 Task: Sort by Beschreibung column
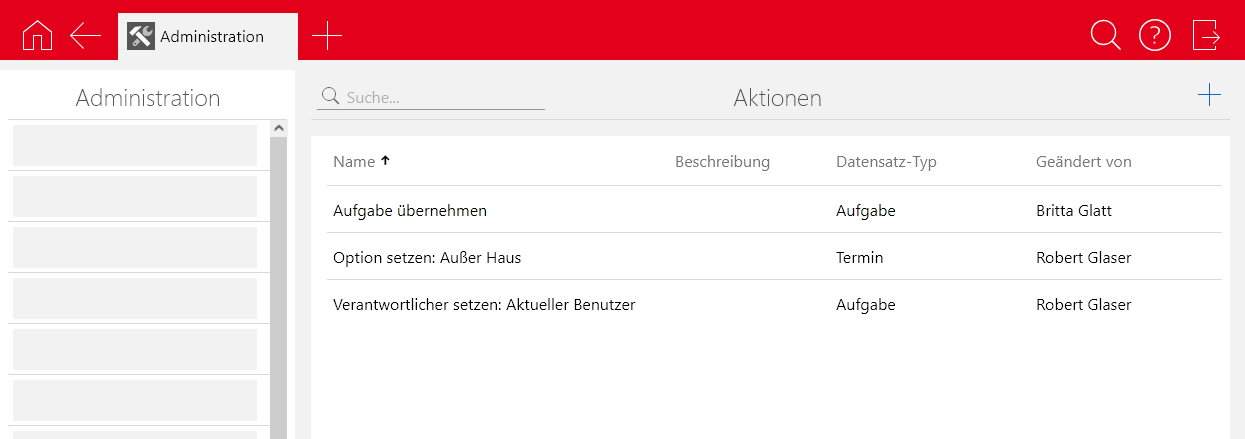pos(722,162)
